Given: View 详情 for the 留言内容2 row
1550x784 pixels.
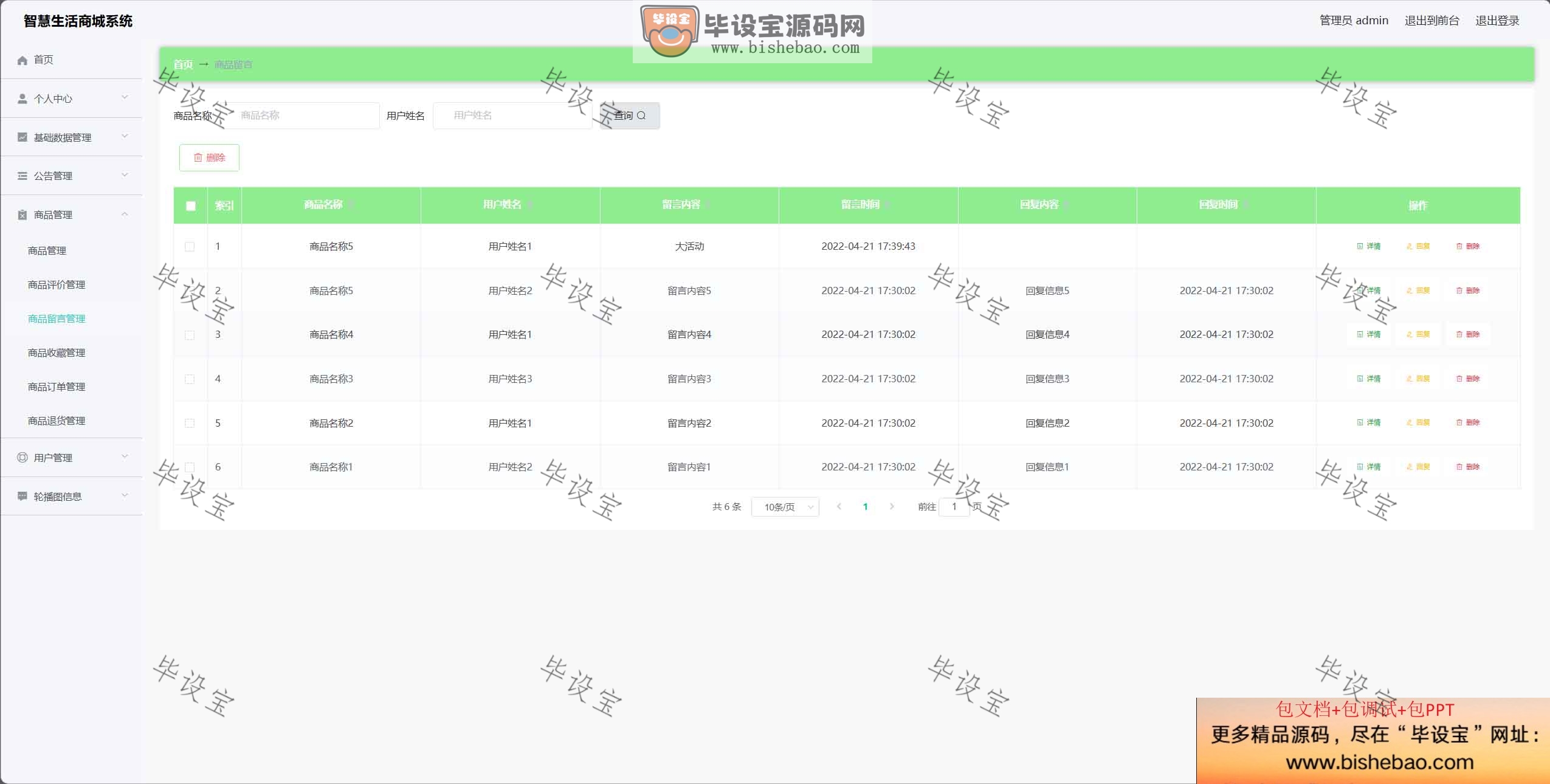Looking at the screenshot, I should (x=1369, y=422).
